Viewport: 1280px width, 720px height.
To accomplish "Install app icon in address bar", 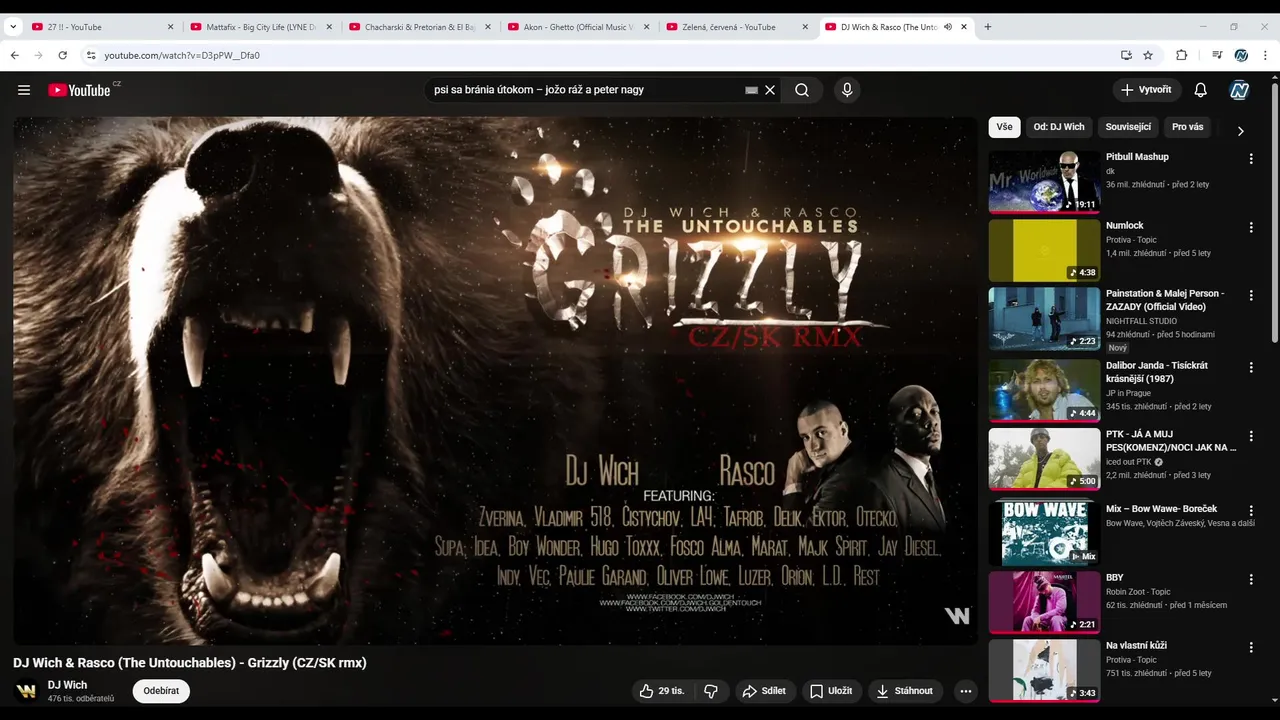I will pos(1126,55).
